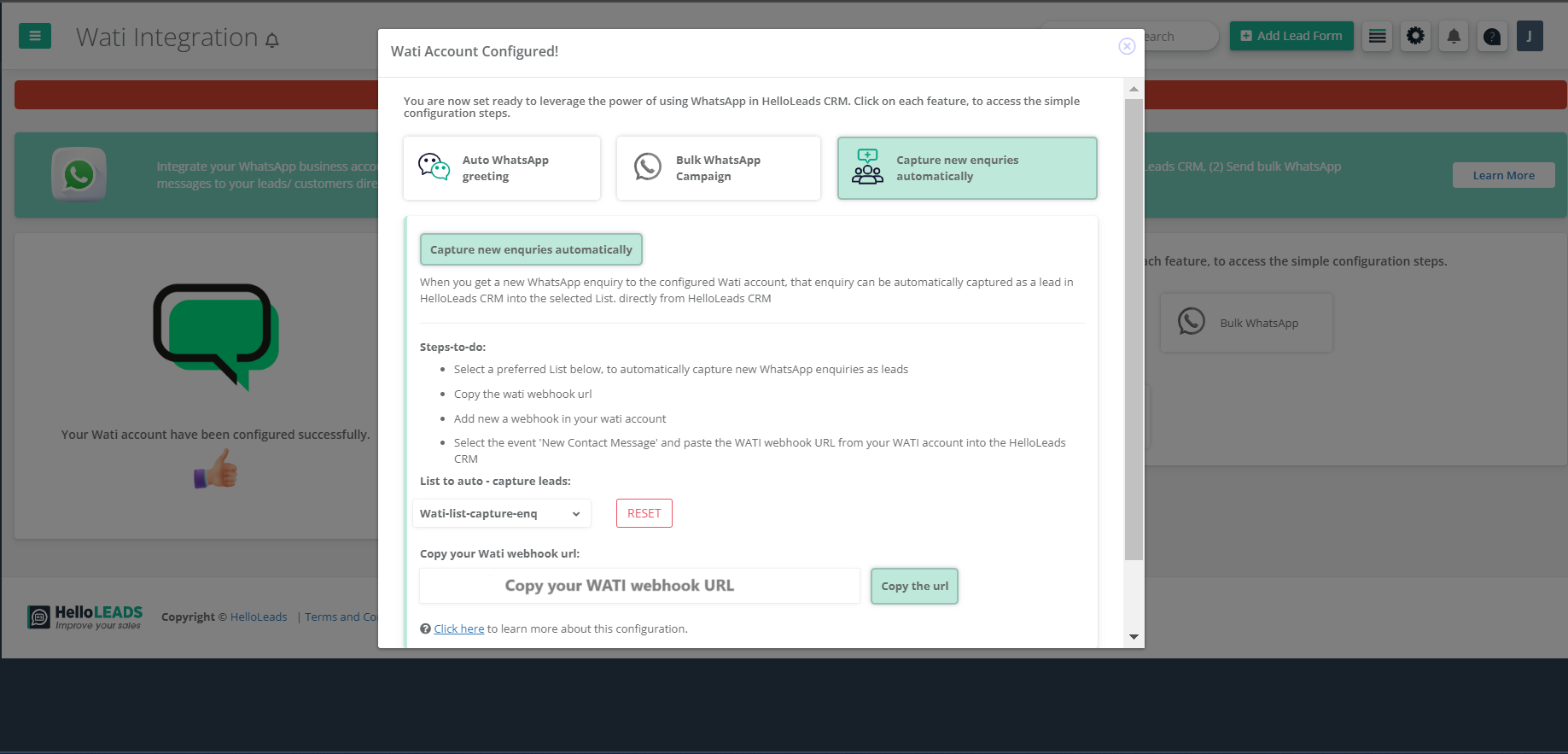The width and height of the screenshot is (1568, 754).
Task: Select Bulk WhatsApp Campaign card
Action: (719, 168)
